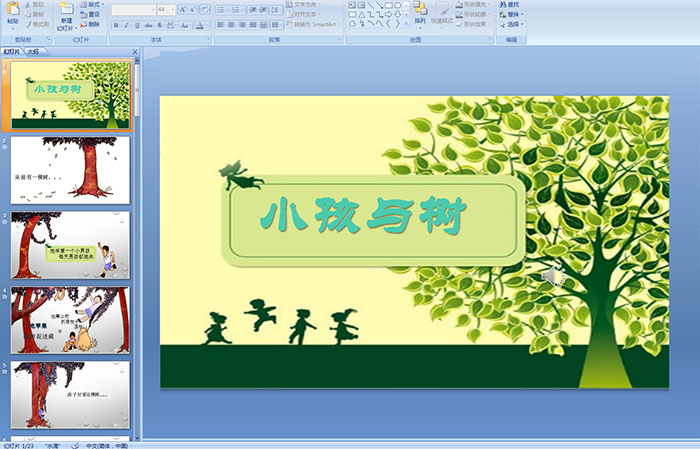Click the delete slide (删除) icon
Image resolution: width=700 pixels, height=449 pixels.
pyautogui.click(x=89, y=25)
